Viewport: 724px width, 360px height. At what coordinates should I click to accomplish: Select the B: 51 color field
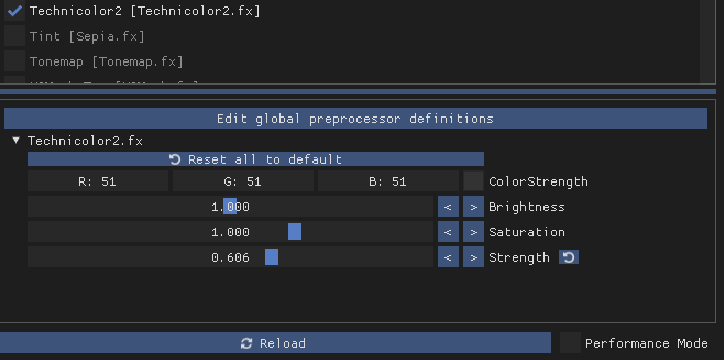pos(388,181)
